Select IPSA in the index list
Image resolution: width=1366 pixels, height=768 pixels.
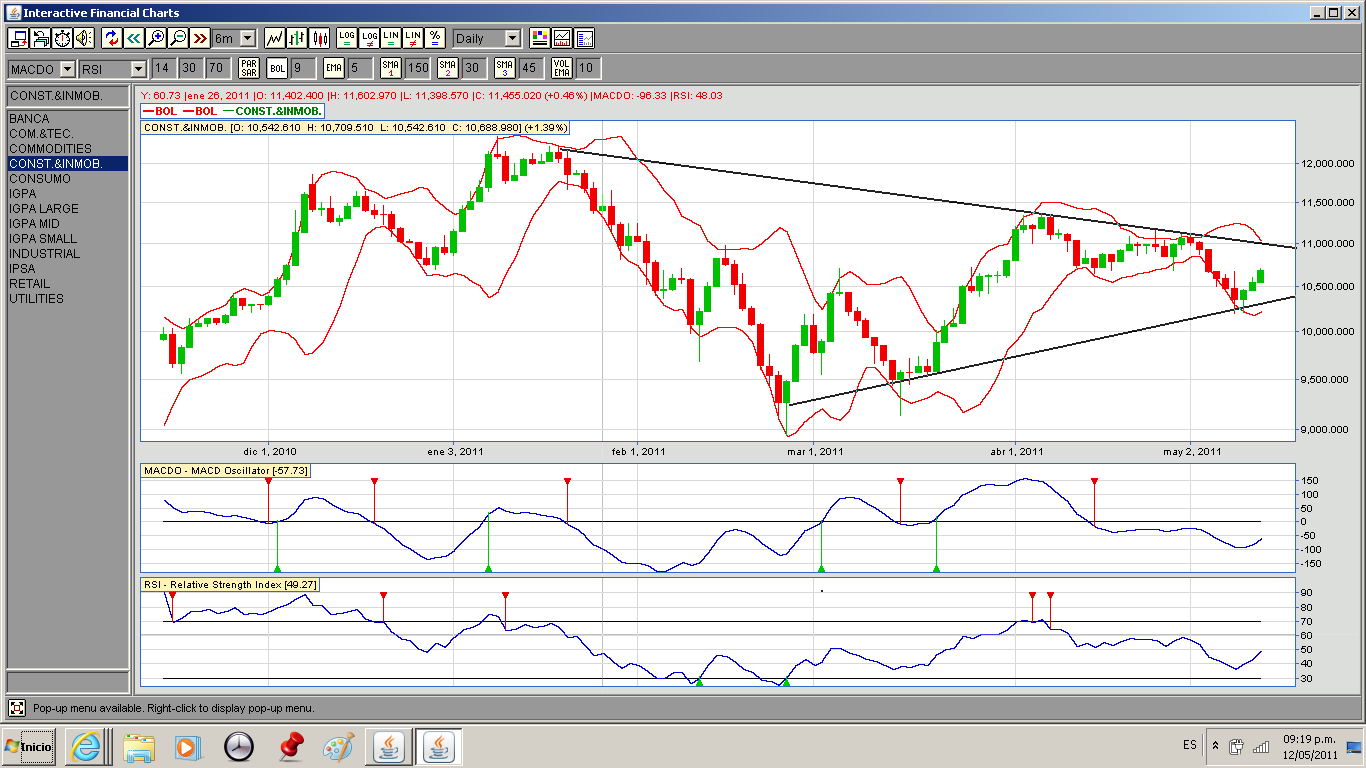22,269
